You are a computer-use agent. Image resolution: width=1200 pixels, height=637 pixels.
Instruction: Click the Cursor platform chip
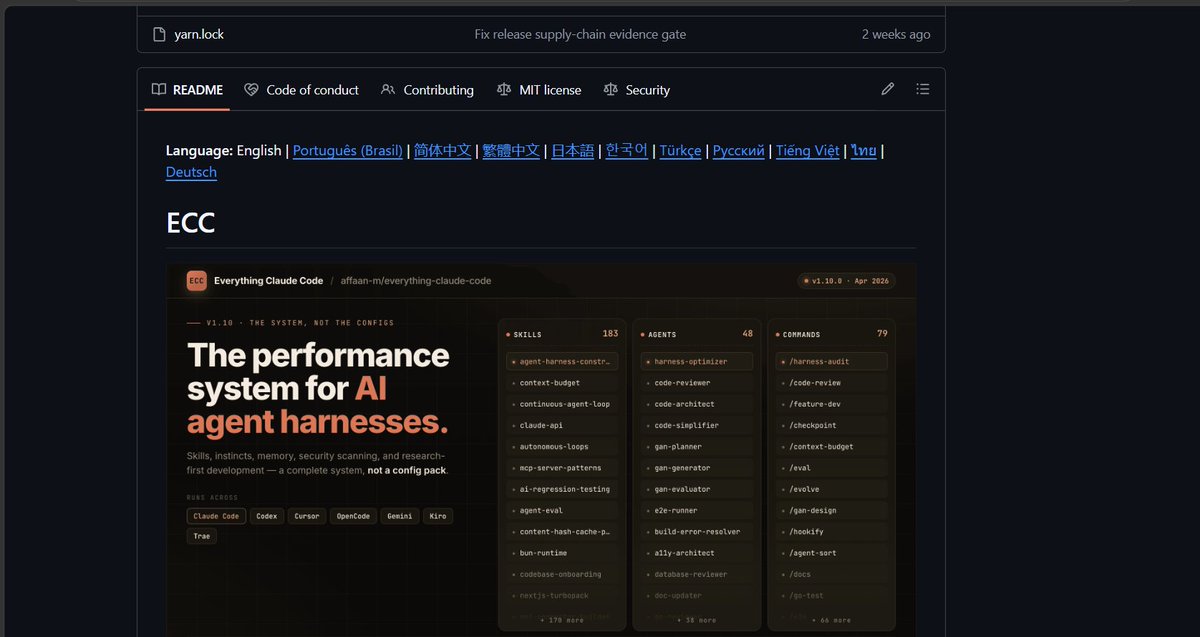point(307,516)
